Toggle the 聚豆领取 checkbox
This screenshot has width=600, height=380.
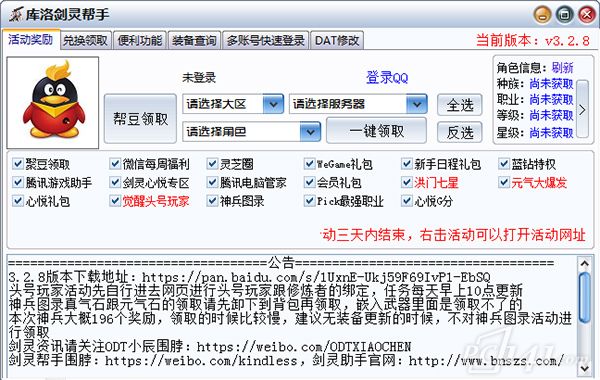pos(18,164)
